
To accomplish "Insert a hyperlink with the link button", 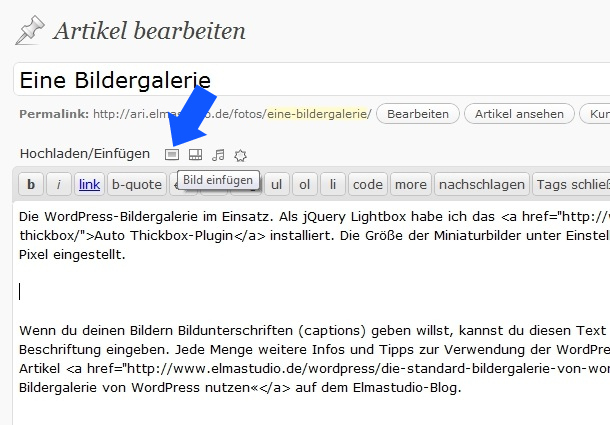I will (89, 184).
